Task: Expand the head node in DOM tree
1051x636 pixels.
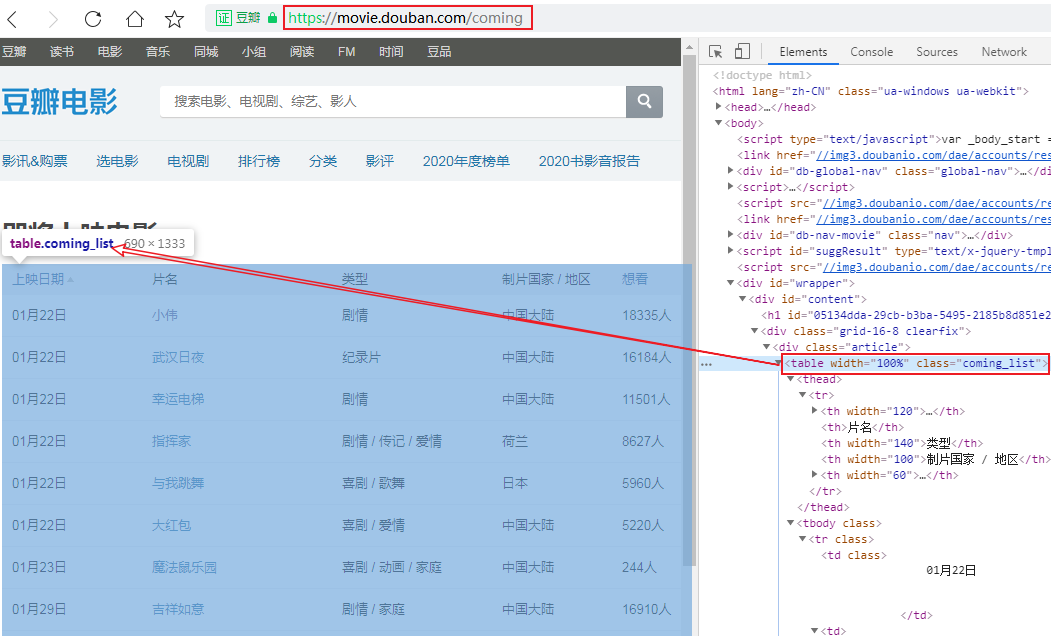Action: (719, 107)
